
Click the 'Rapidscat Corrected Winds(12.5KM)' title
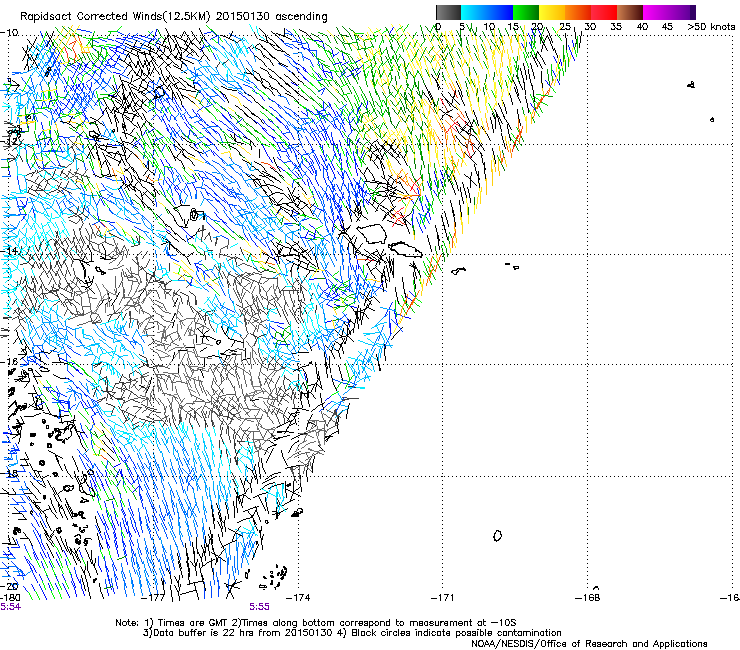116,17
